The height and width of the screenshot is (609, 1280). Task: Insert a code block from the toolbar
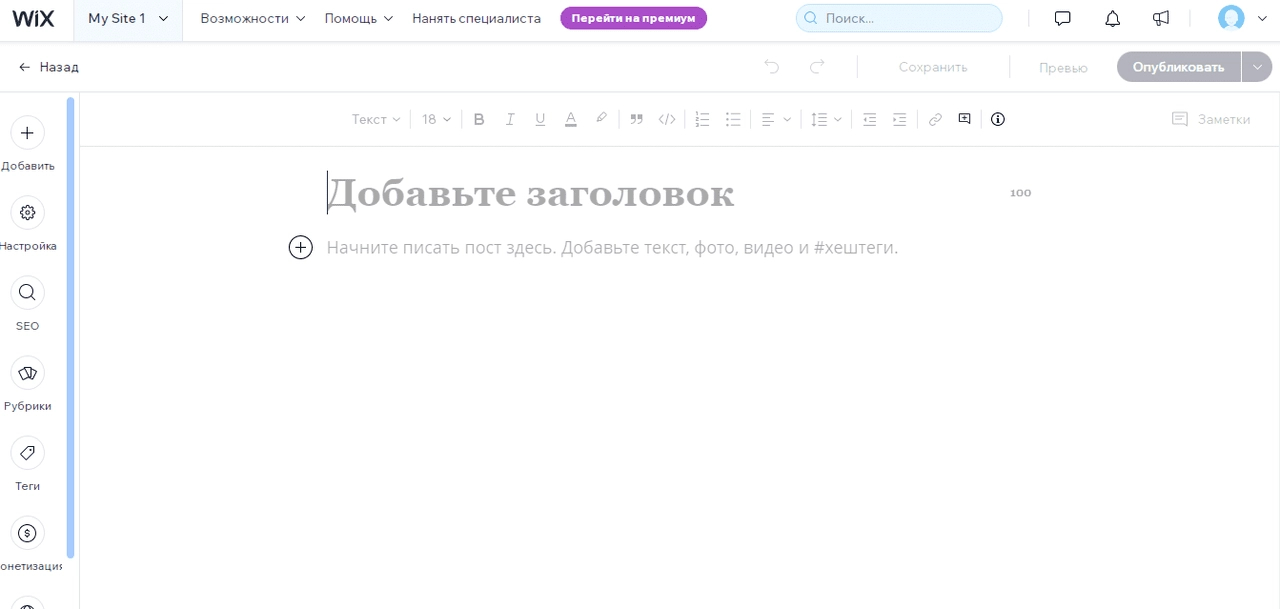click(667, 119)
